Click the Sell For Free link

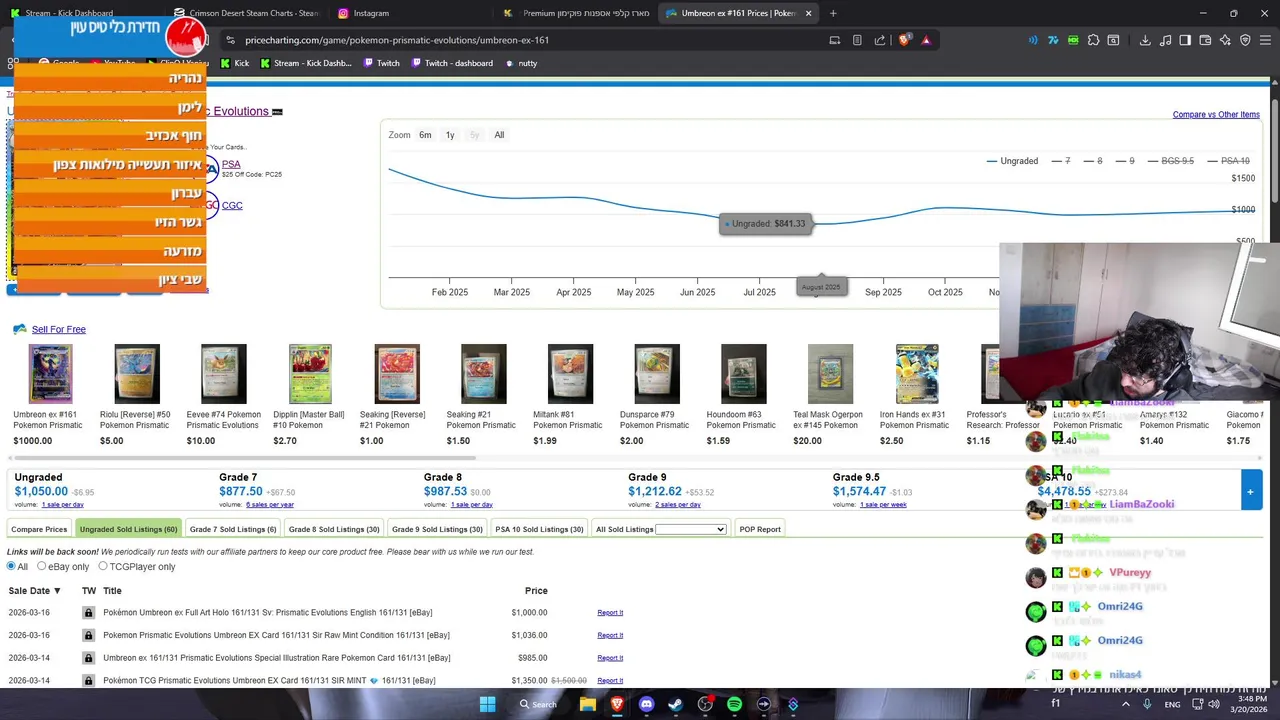coord(59,329)
